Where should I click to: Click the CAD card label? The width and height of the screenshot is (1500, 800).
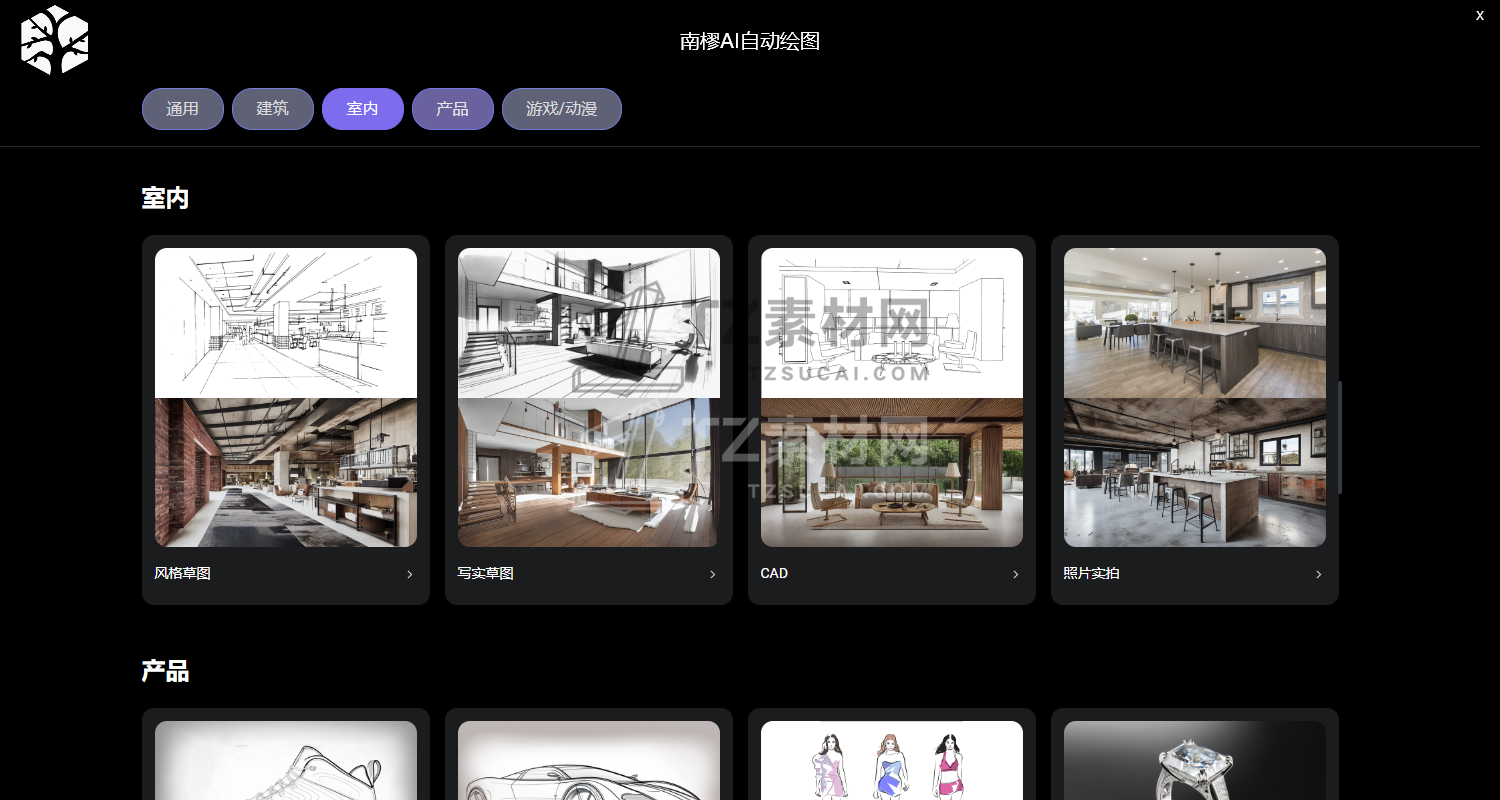[775, 574]
